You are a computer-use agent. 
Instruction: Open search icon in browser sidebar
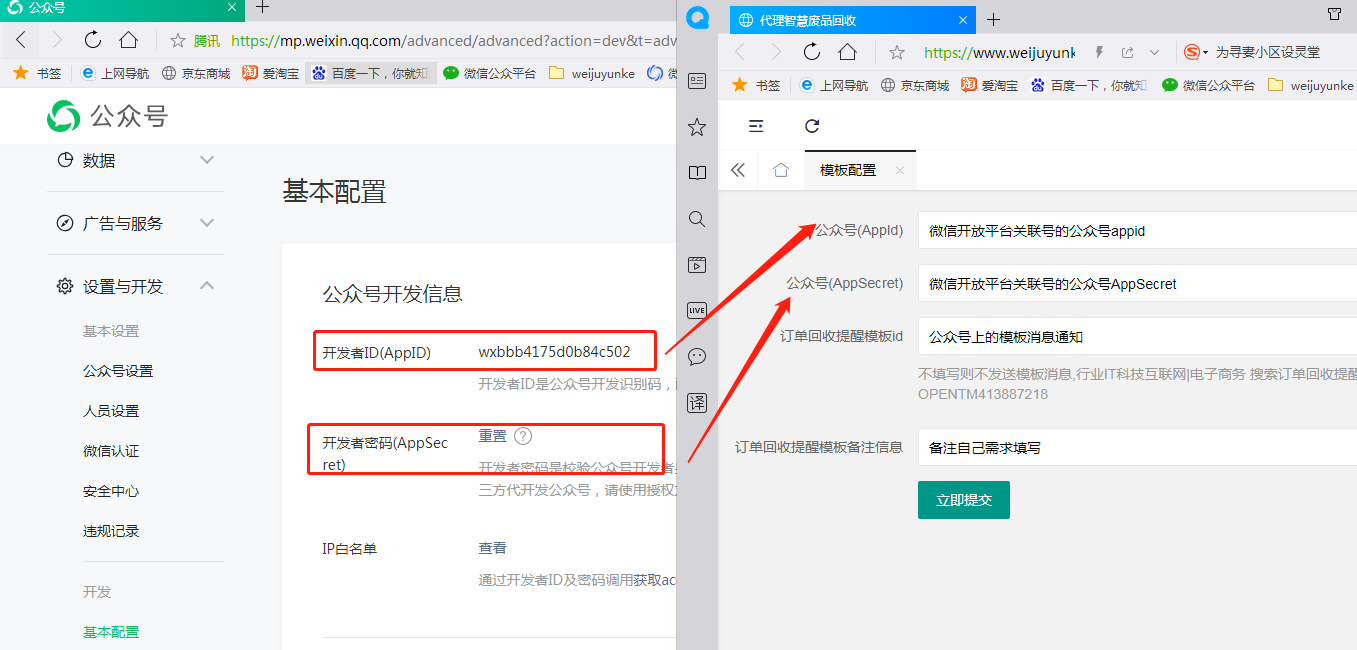(697, 219)
